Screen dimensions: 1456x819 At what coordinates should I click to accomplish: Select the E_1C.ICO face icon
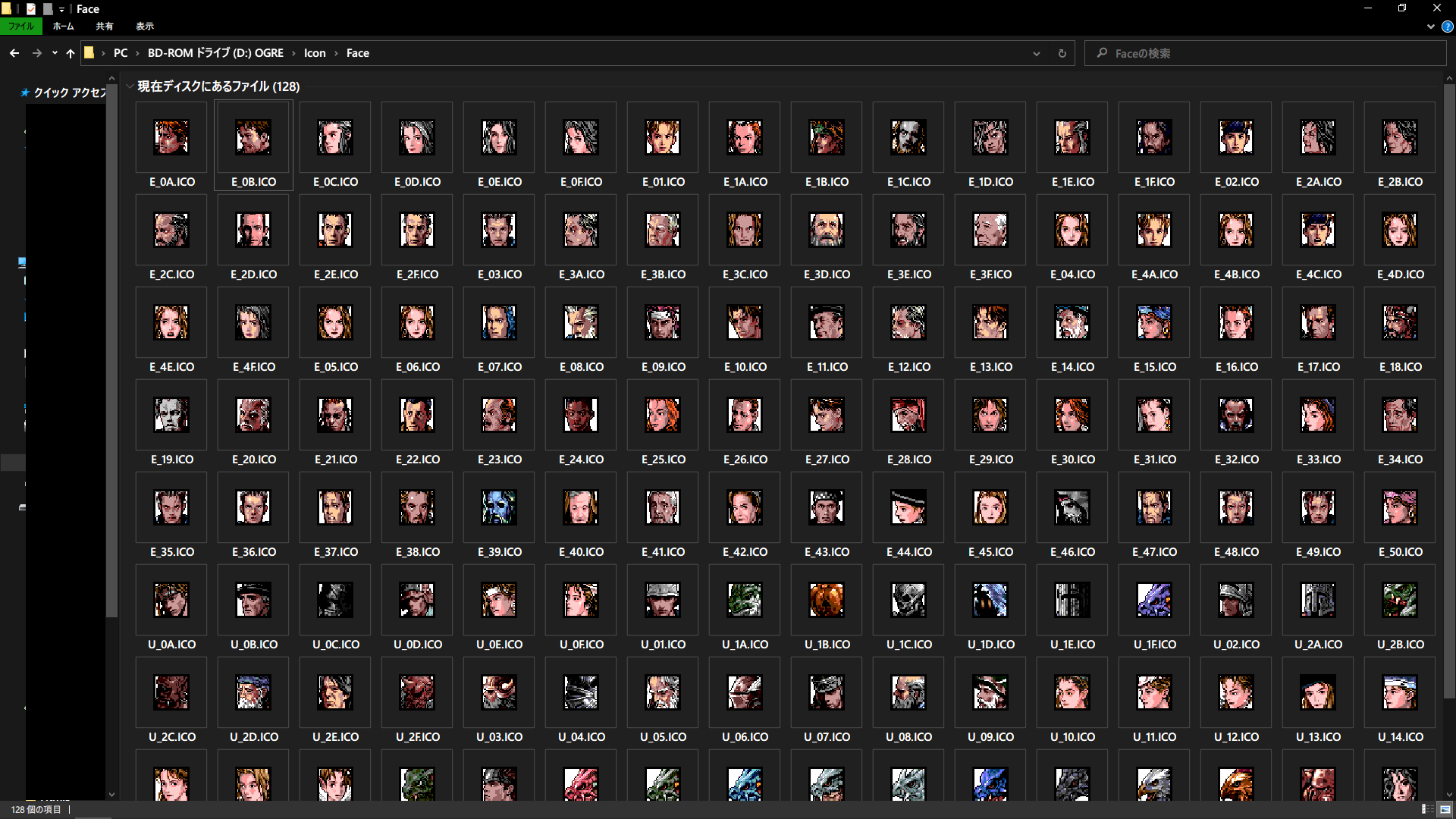click(908, 138)
